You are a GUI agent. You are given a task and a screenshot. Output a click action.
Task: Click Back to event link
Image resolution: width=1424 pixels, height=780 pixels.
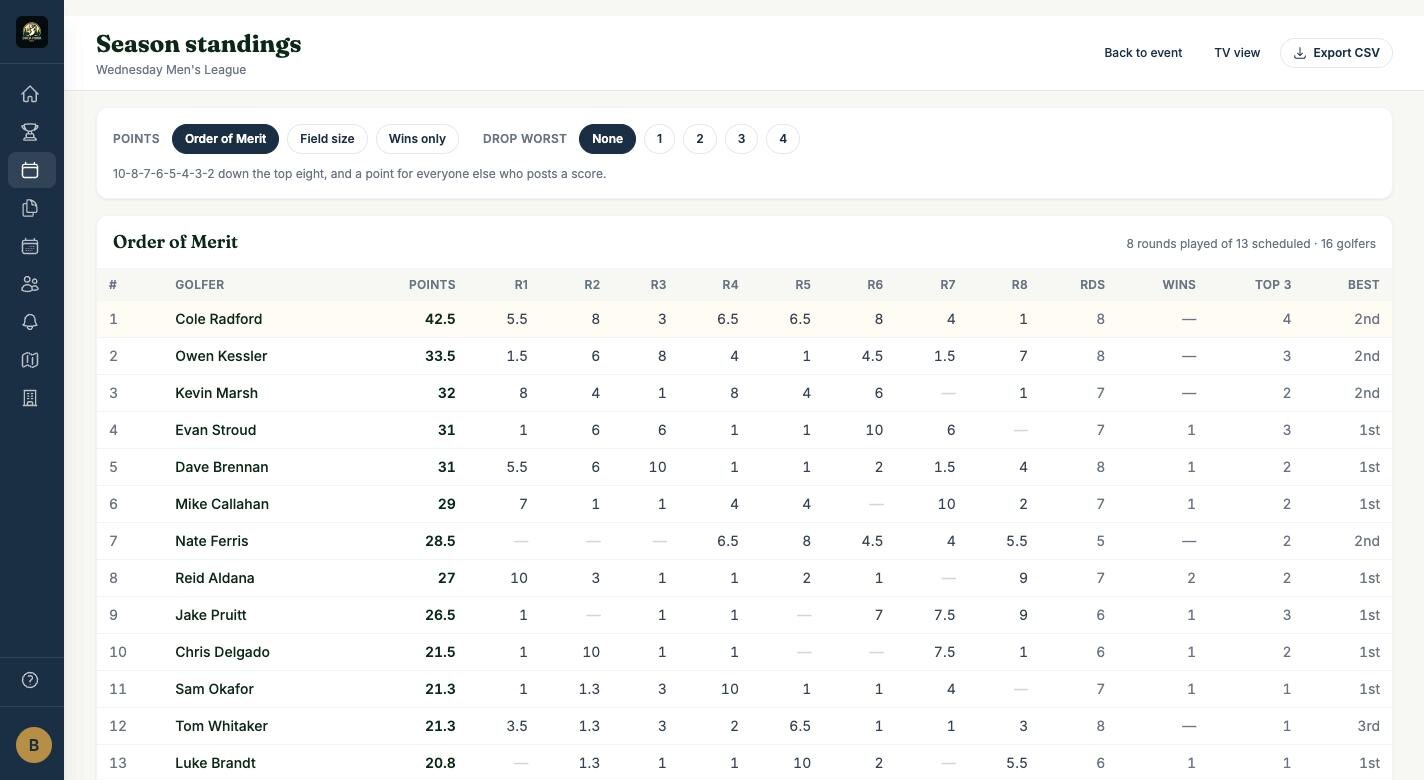(1143, 53)
